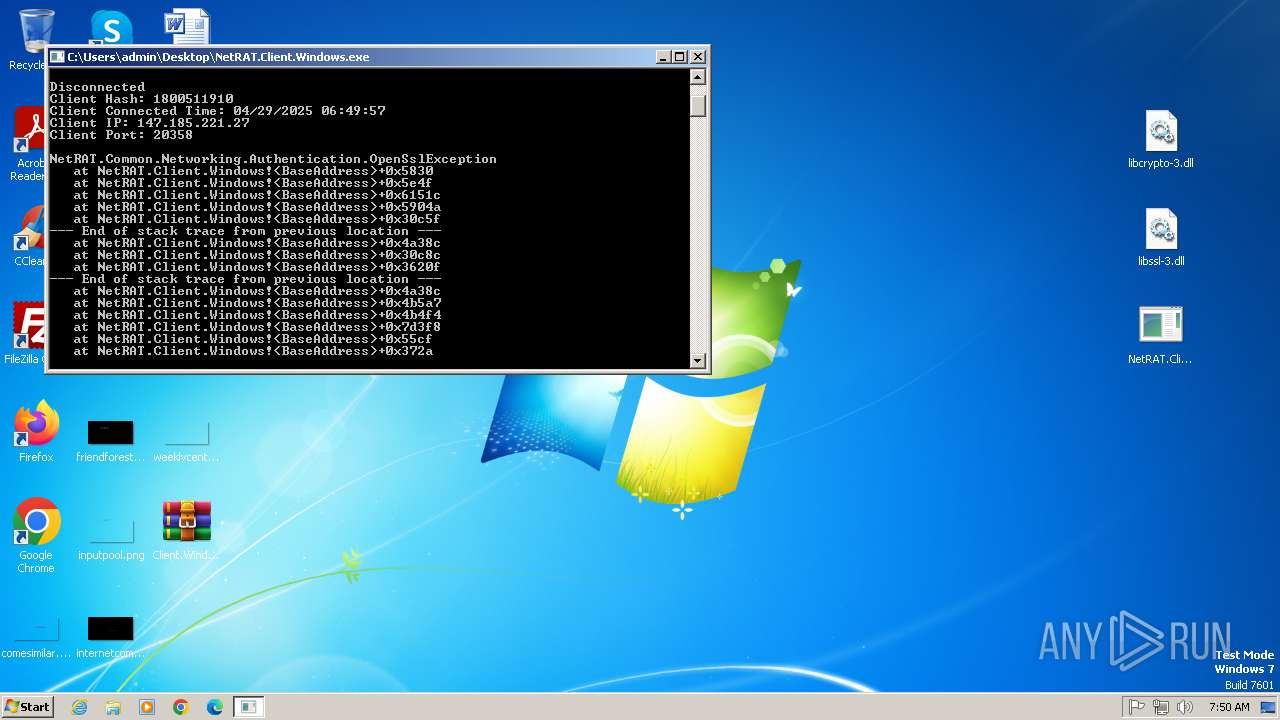Open the volume speaker tray icon
The height and width of the screenshot is (720, 1280).
click(x=1185, y=707)
